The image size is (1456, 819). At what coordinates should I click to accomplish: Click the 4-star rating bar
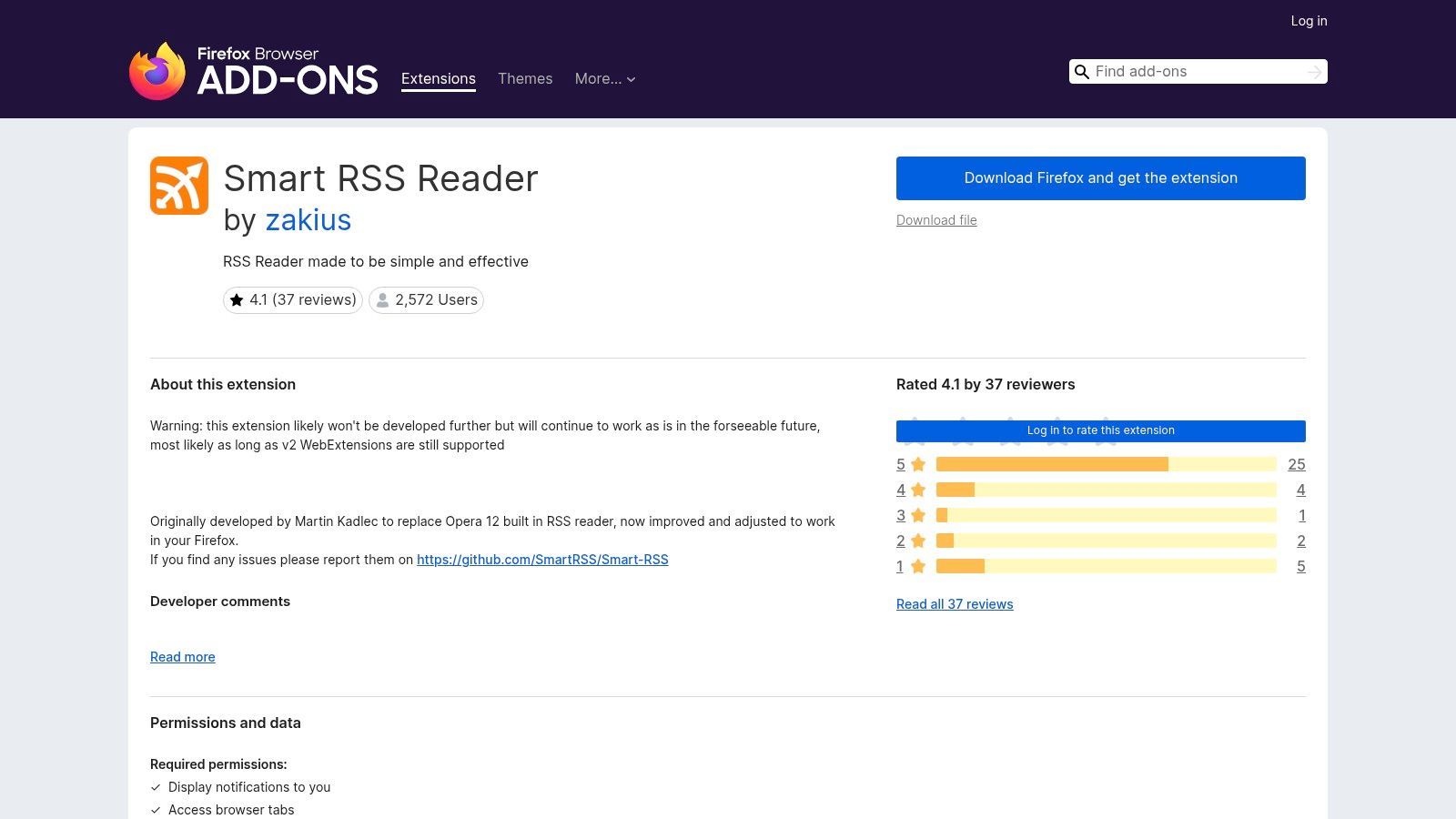pos(1107,490)
